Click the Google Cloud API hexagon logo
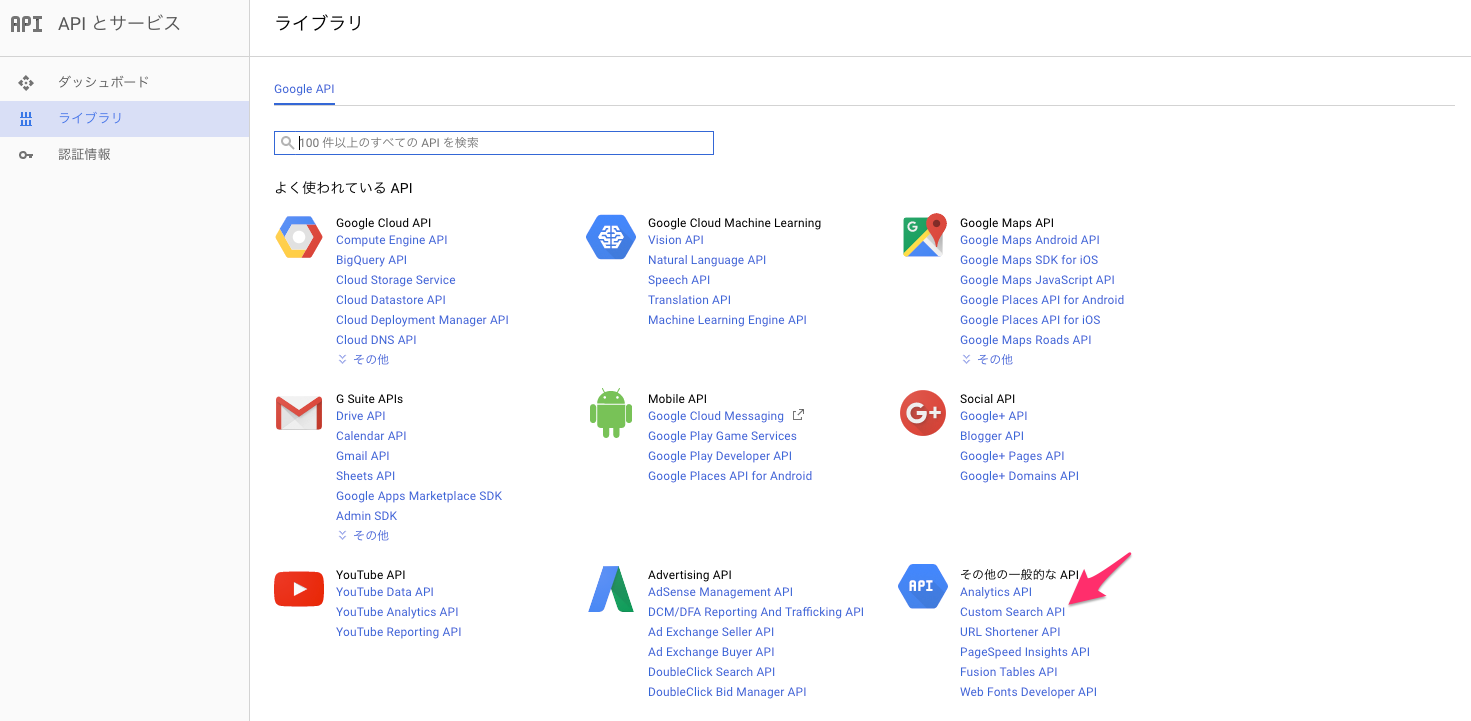 pos(298,237)
